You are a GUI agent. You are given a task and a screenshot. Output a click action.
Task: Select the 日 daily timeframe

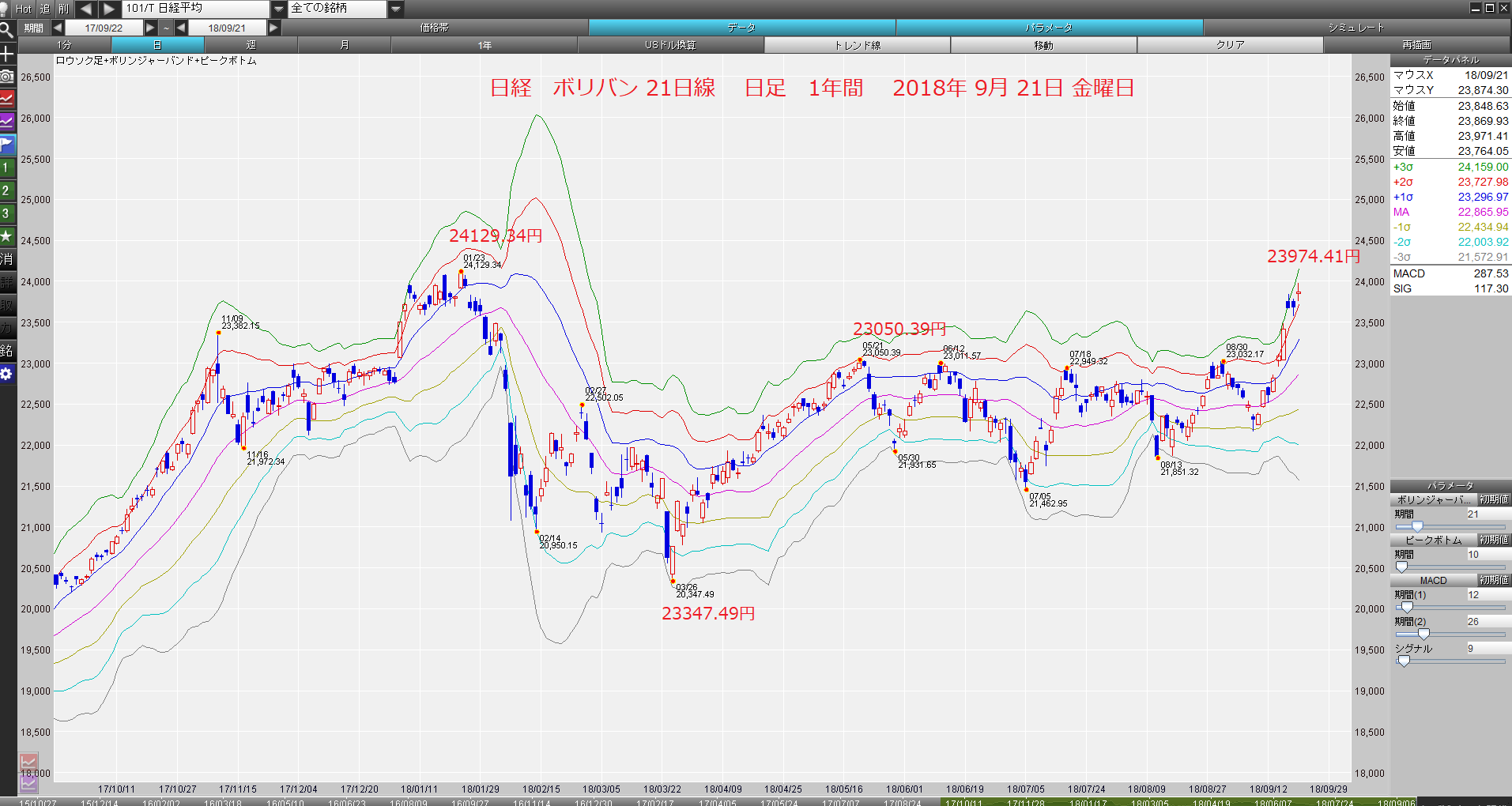coord(157,45)
